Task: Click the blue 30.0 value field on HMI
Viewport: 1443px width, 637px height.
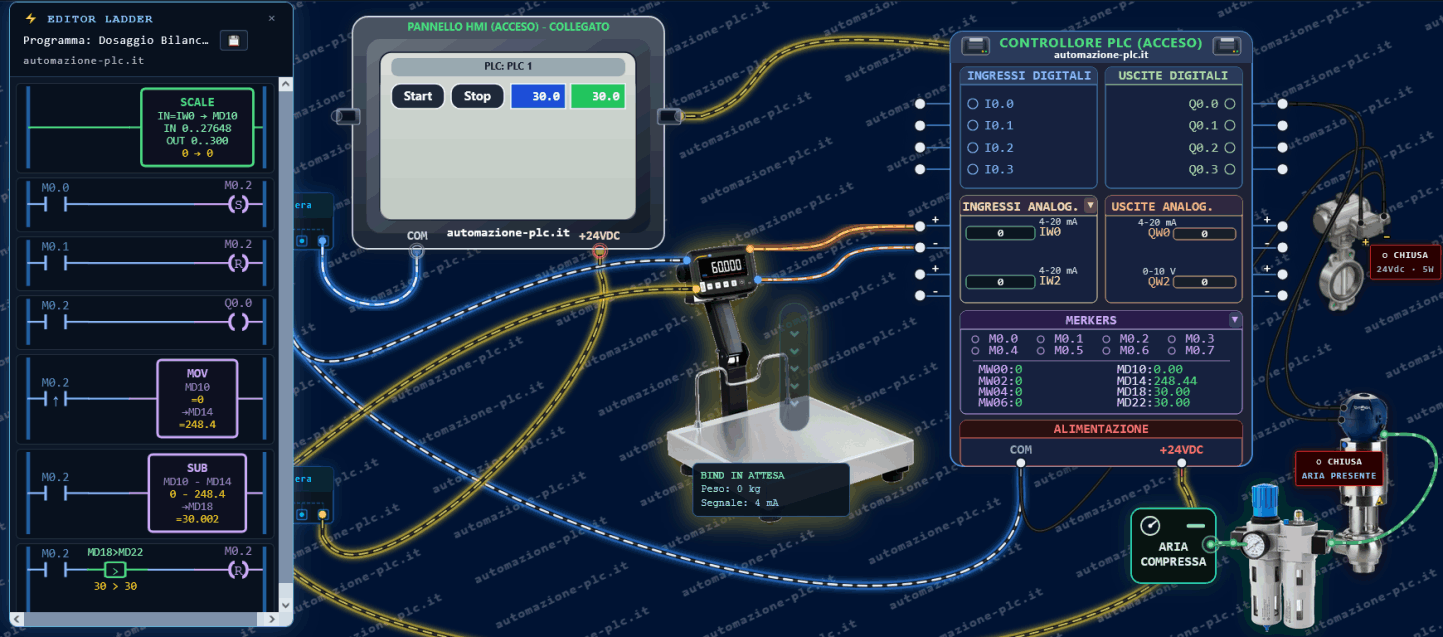Action: (x=538, y=96)
